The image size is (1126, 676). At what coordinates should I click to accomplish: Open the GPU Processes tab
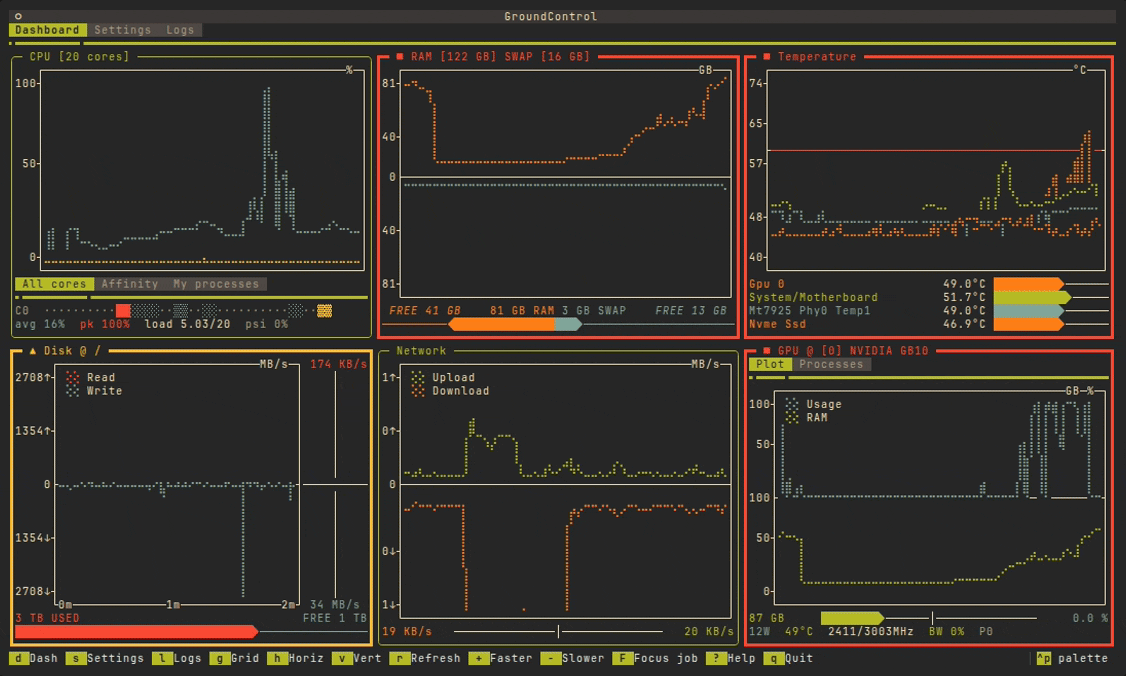click(831, 364)
